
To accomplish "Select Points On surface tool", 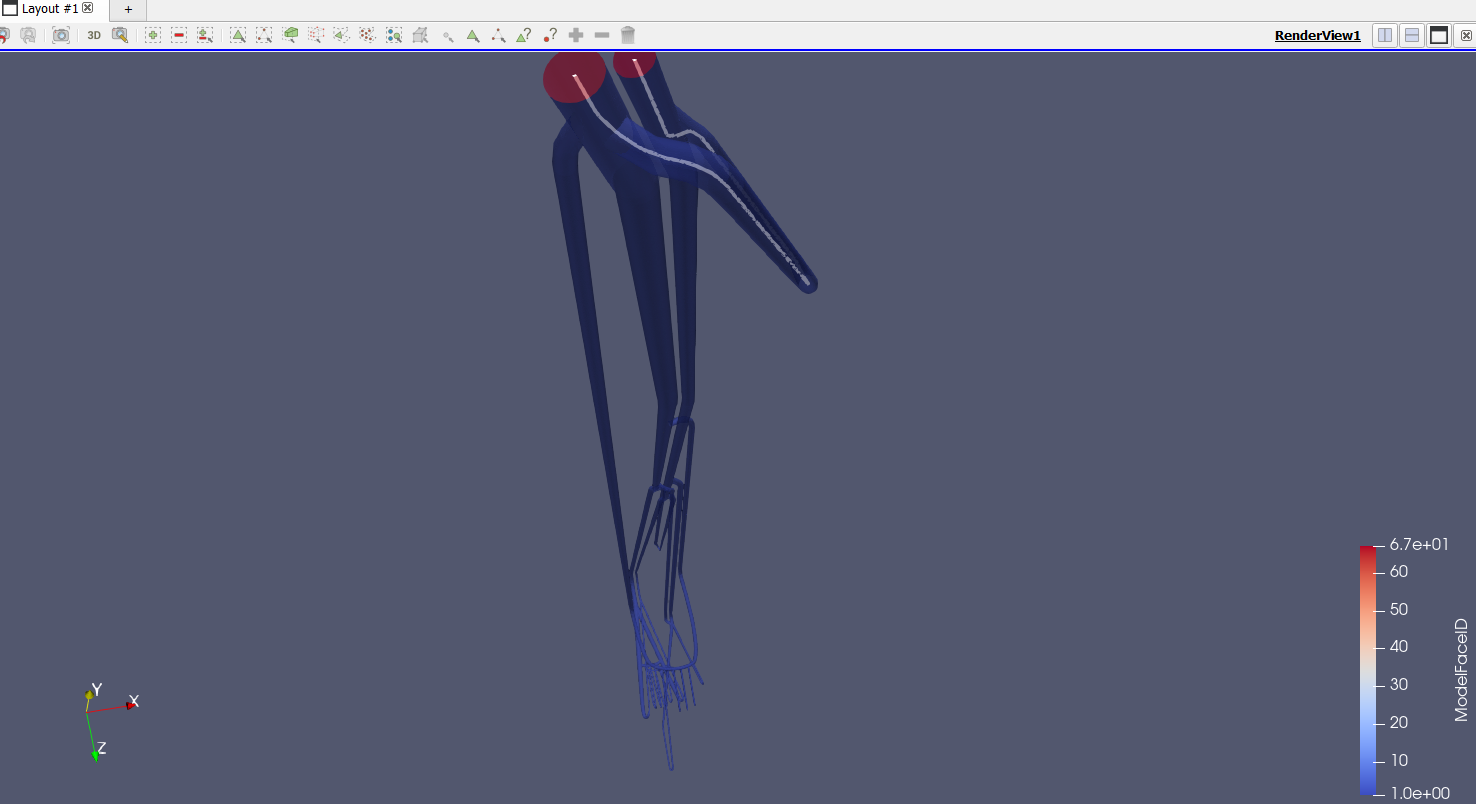I will [x=265, y=35].
